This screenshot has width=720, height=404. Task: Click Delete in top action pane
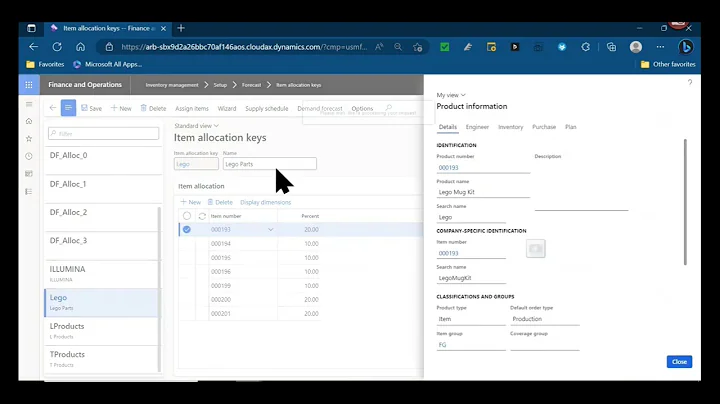pyautogui.click(x=153, y=108)
